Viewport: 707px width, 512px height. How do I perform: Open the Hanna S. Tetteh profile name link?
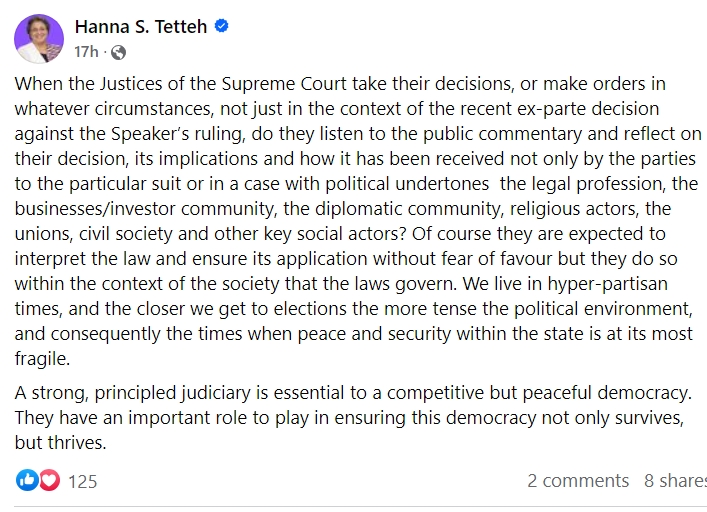(141, 27)
